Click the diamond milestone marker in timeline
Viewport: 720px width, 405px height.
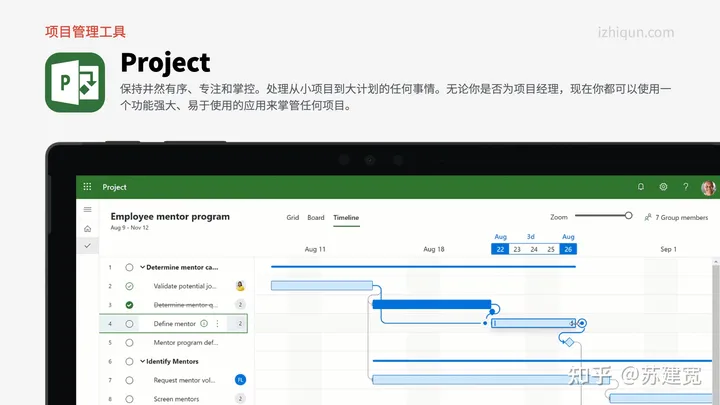point(569,342)
